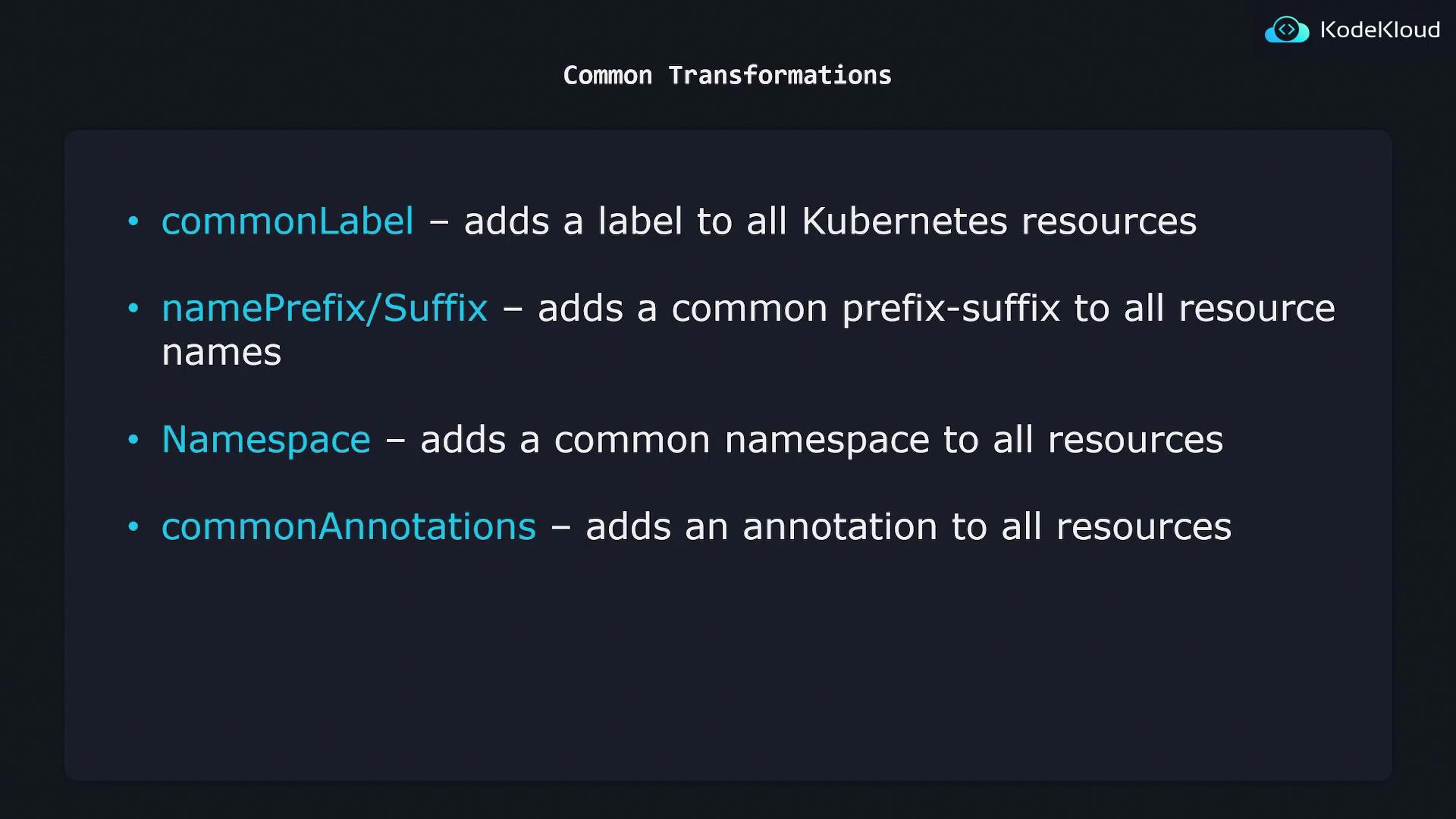Image resolution: width=1456 pixels, height=819 pixels.
Task: Click the bullet dot before commonLabel
Action: click(x=133, y=221)
